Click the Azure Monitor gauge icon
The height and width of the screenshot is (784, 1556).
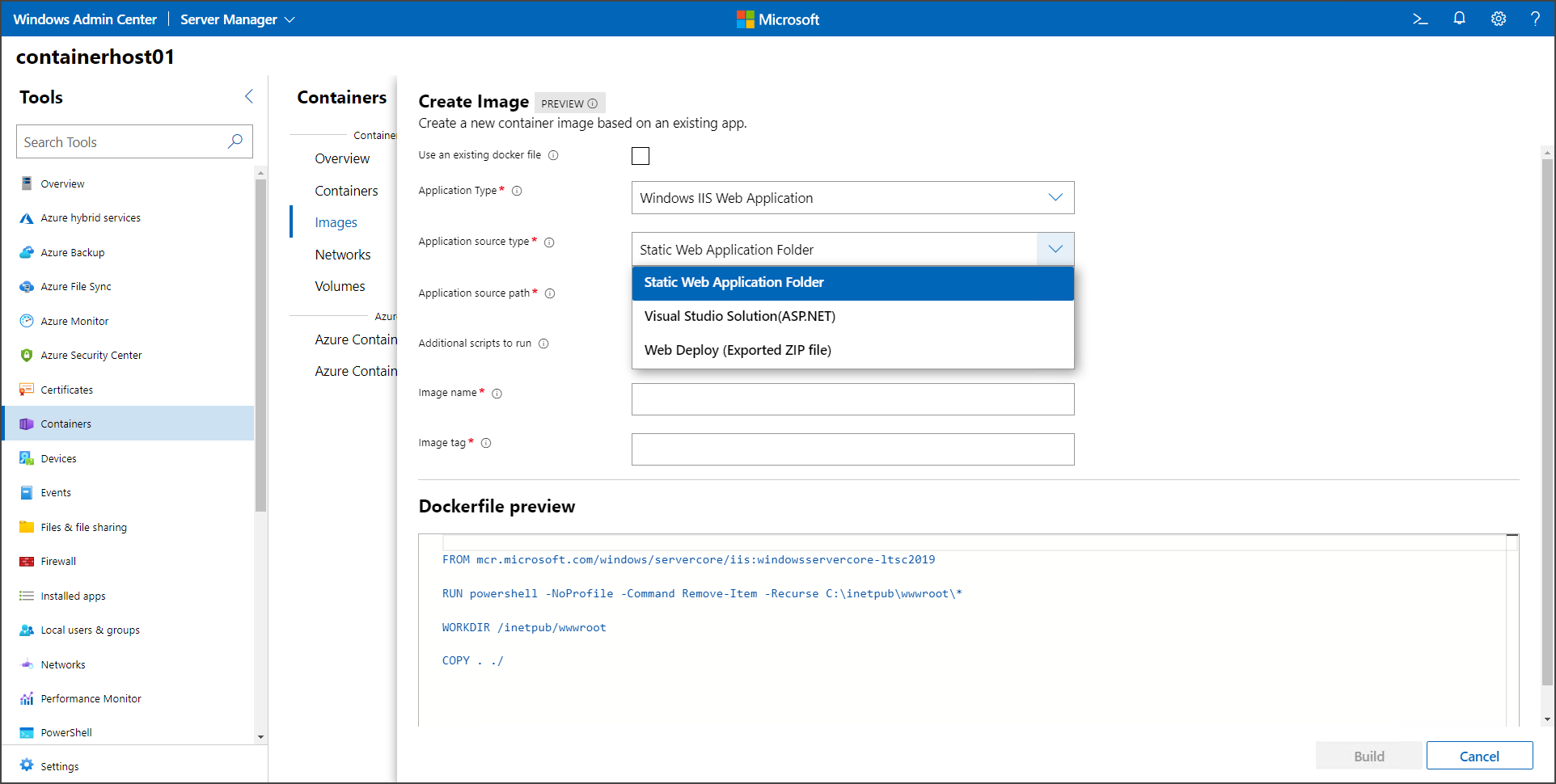(27, 321)
